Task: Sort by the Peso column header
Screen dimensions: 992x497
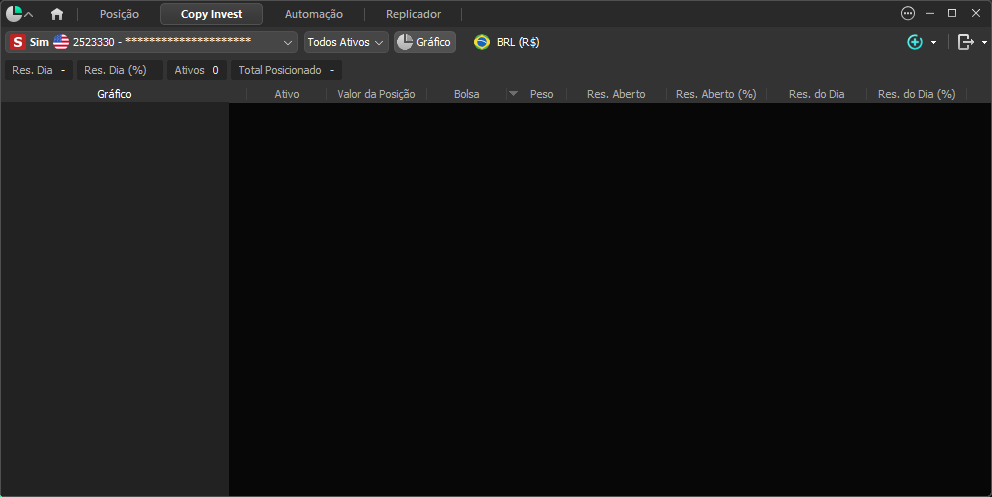Action: click(542, 94)
